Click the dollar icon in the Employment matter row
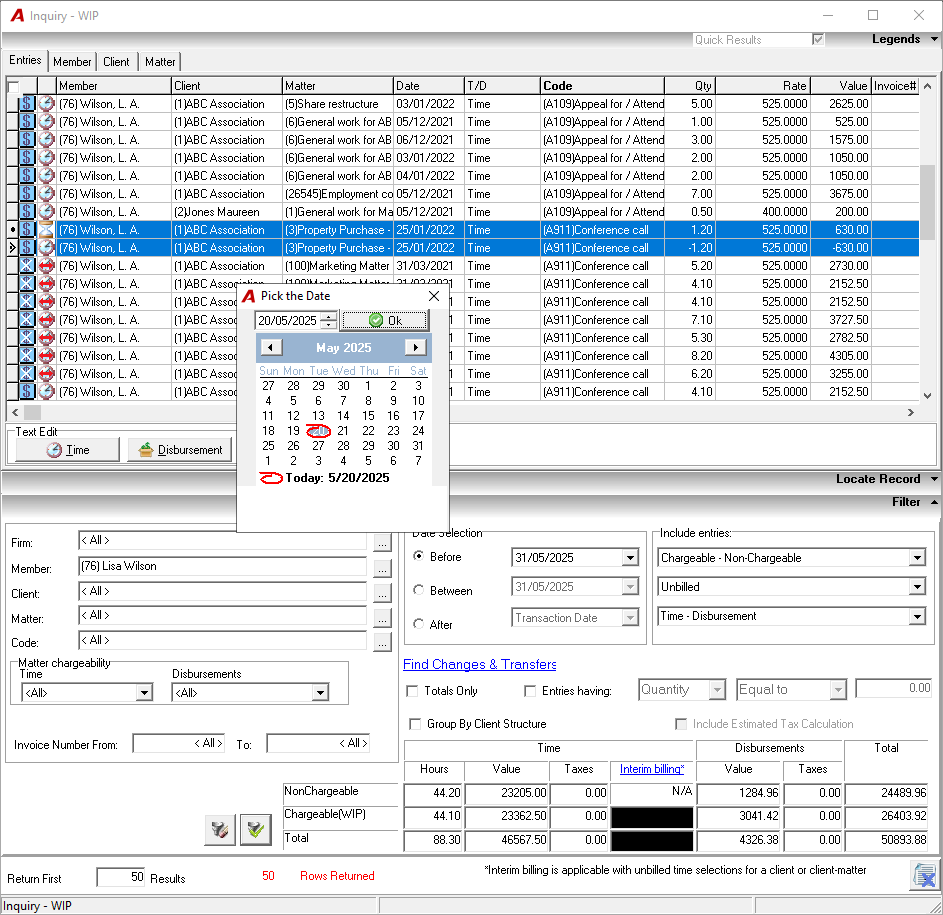 [27, 194]
